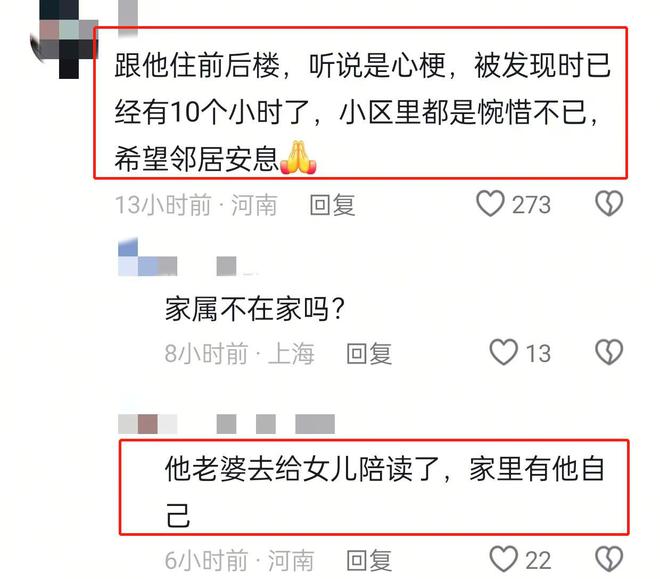Dislike the Henan neighbor comment with broken heart
Screen dimensions: 660x579
[609, 204]
